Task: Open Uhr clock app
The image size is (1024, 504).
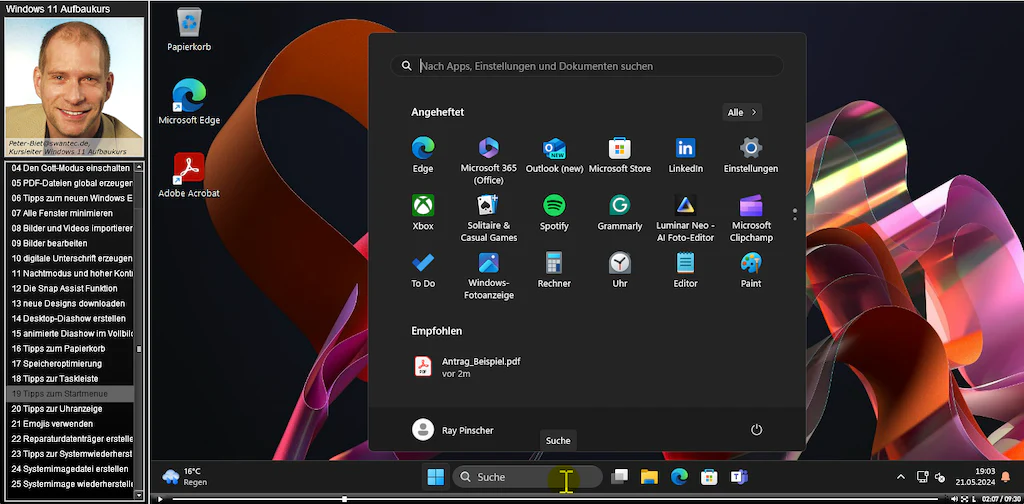Action: 620,270
